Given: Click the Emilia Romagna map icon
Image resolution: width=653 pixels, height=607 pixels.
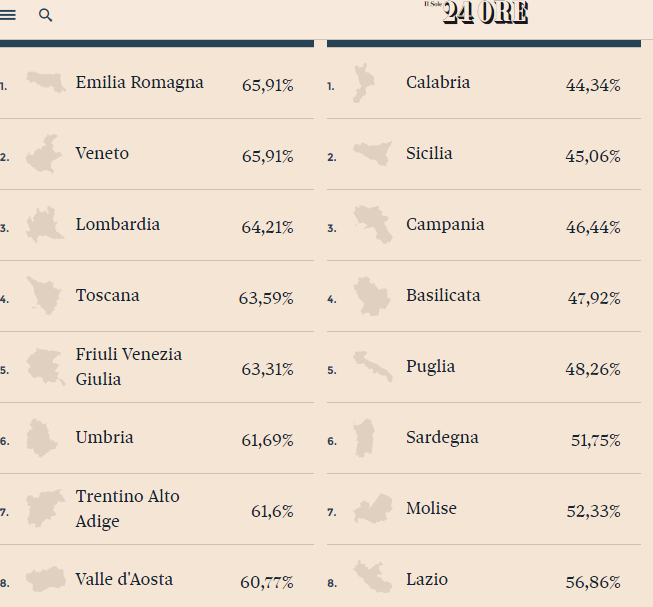Looking at the screenshot, I should click(x=46, y=82).
